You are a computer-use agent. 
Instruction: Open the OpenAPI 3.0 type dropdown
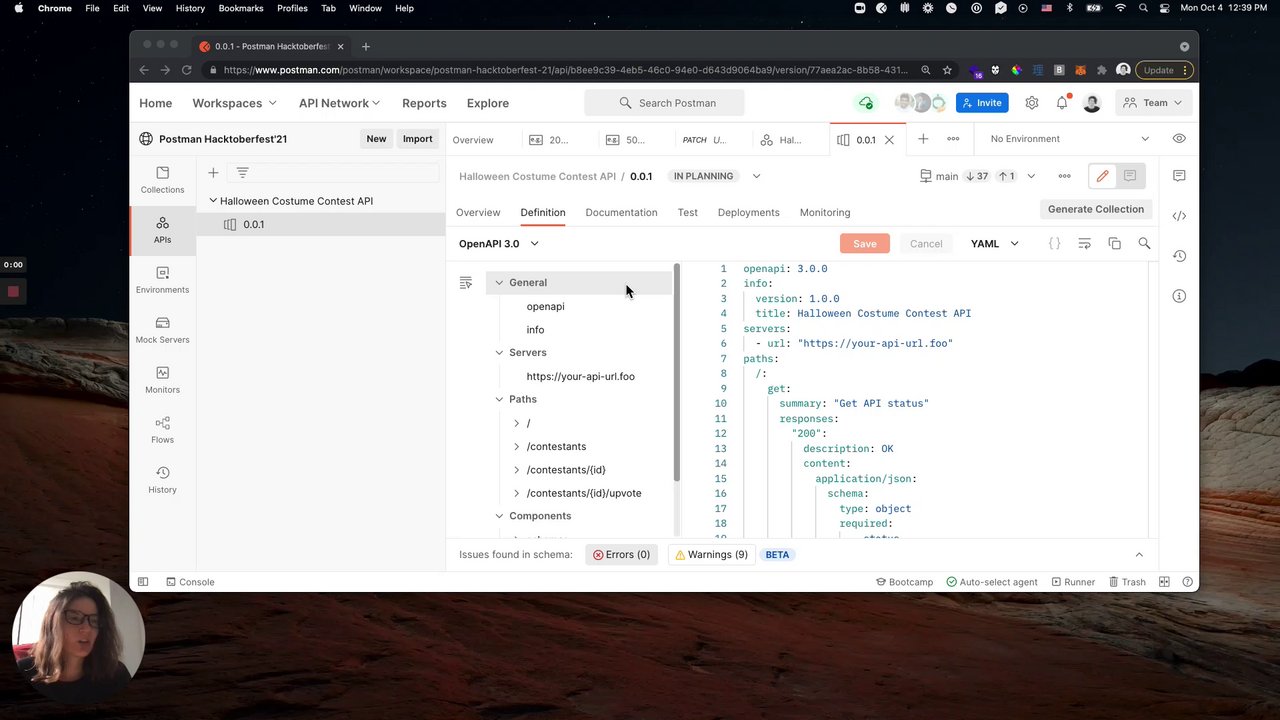pos(499,244)
